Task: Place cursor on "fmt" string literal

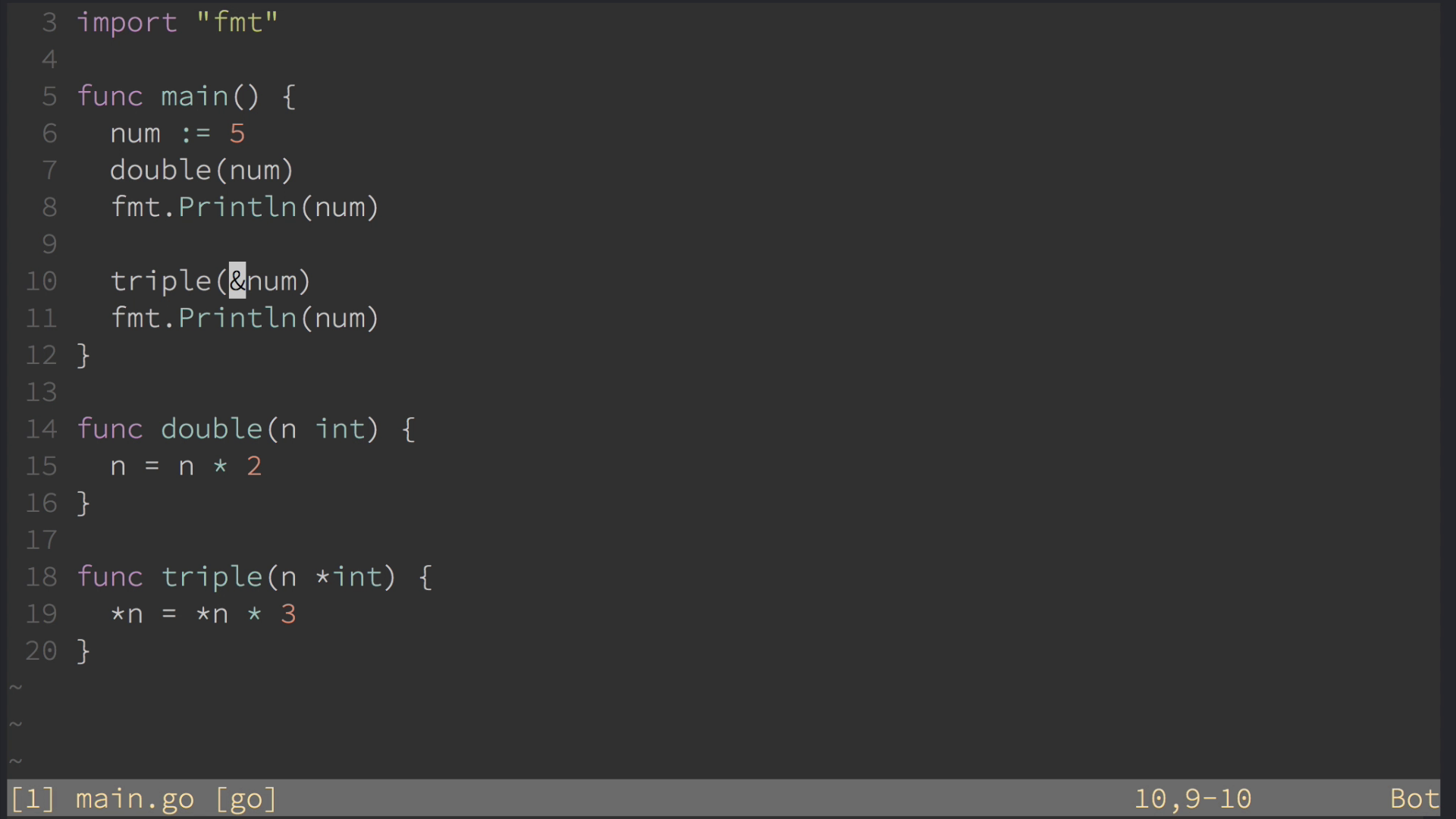Action: coord(237,23)
